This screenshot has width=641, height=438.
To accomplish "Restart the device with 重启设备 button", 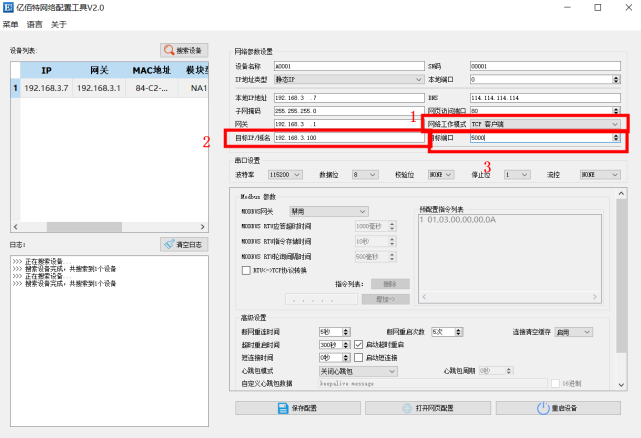I will [x=558, y=408].
